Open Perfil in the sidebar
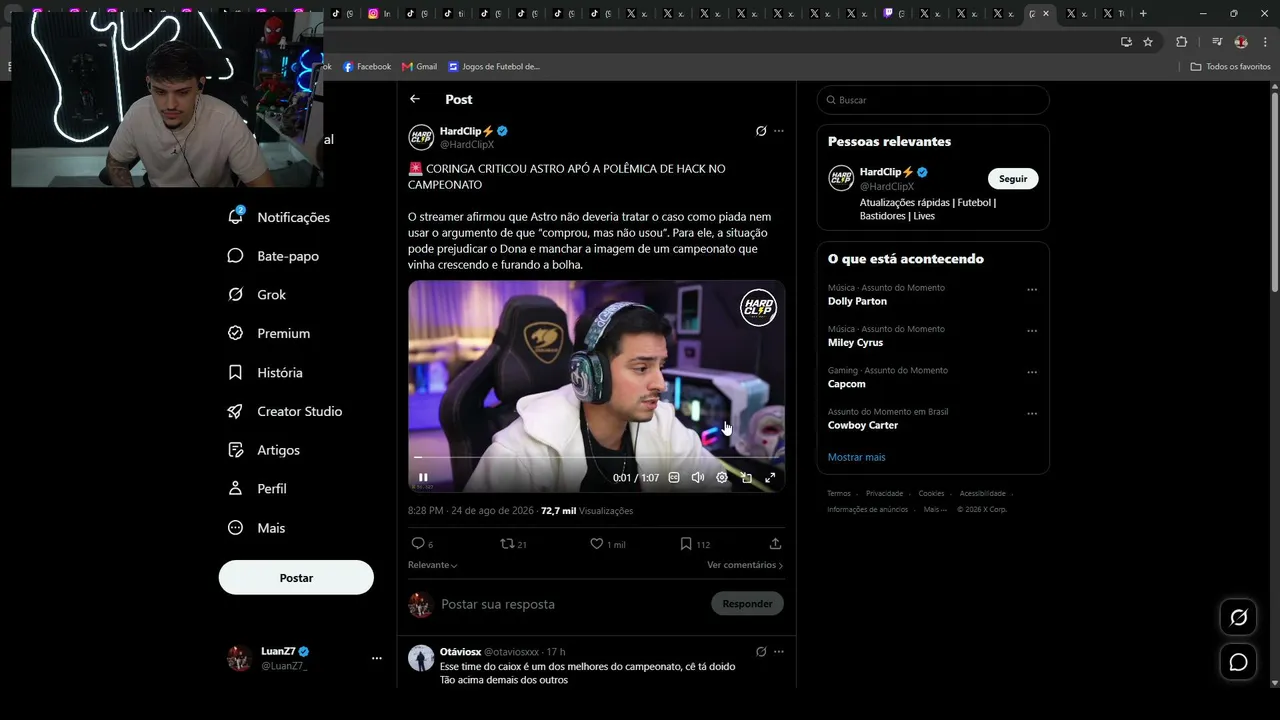The width and height of the screenshot is (1280, 720). point(258,489)
